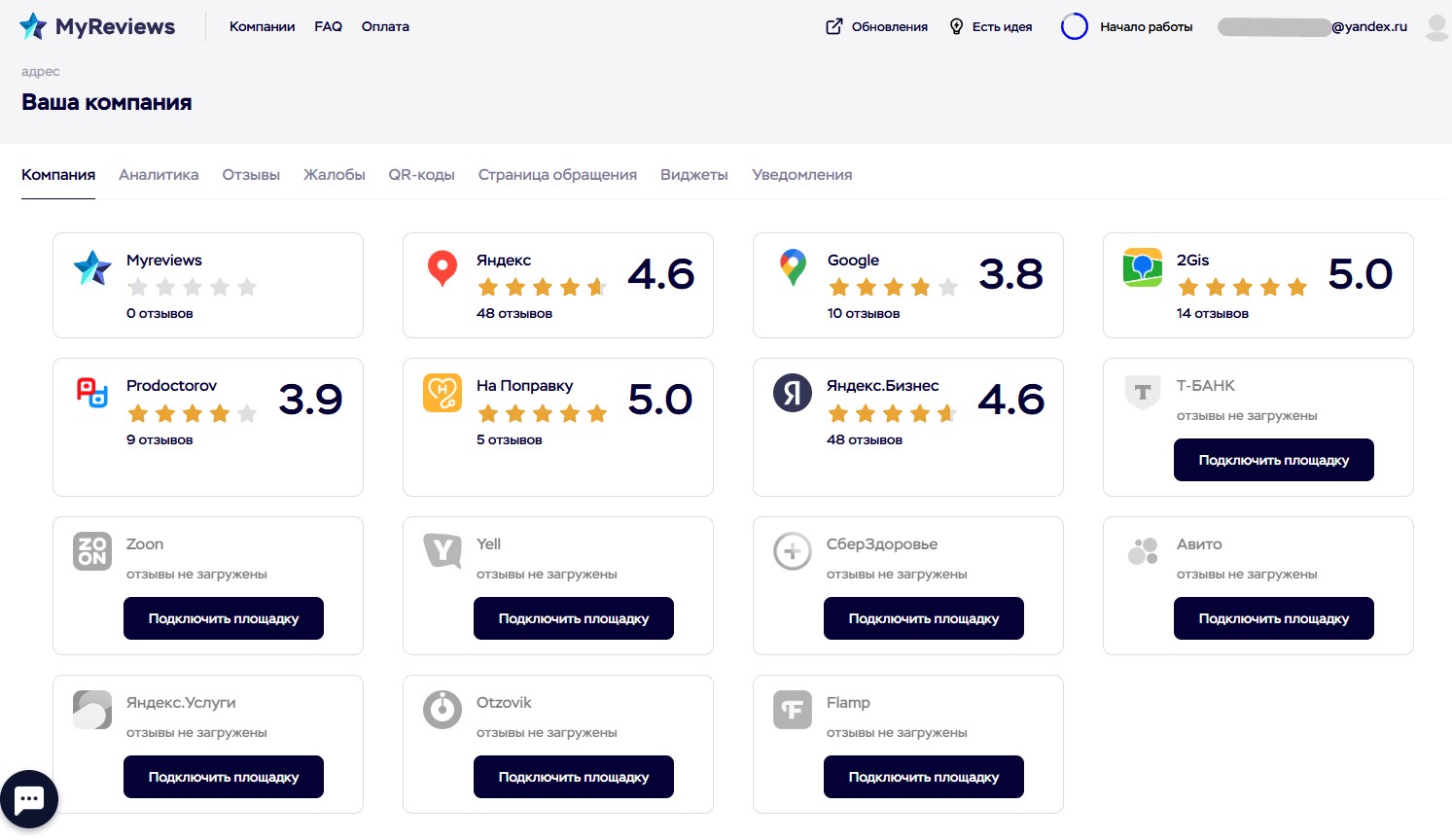Open the FAQ menu item
Viewport: 1452px width, 840px height.
(x=328, y=27)
